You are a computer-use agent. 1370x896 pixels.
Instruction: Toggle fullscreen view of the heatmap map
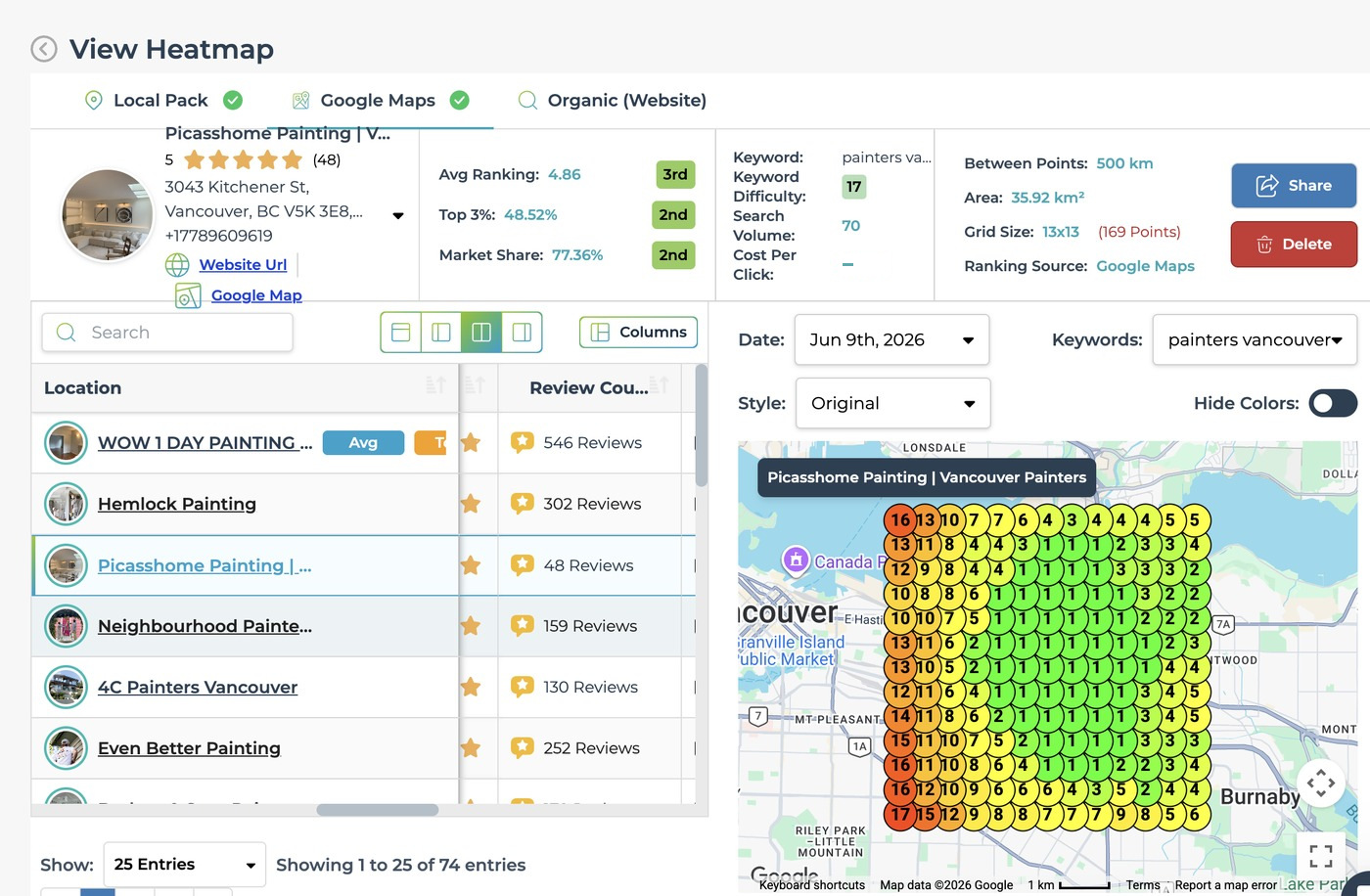[1321, 856]
